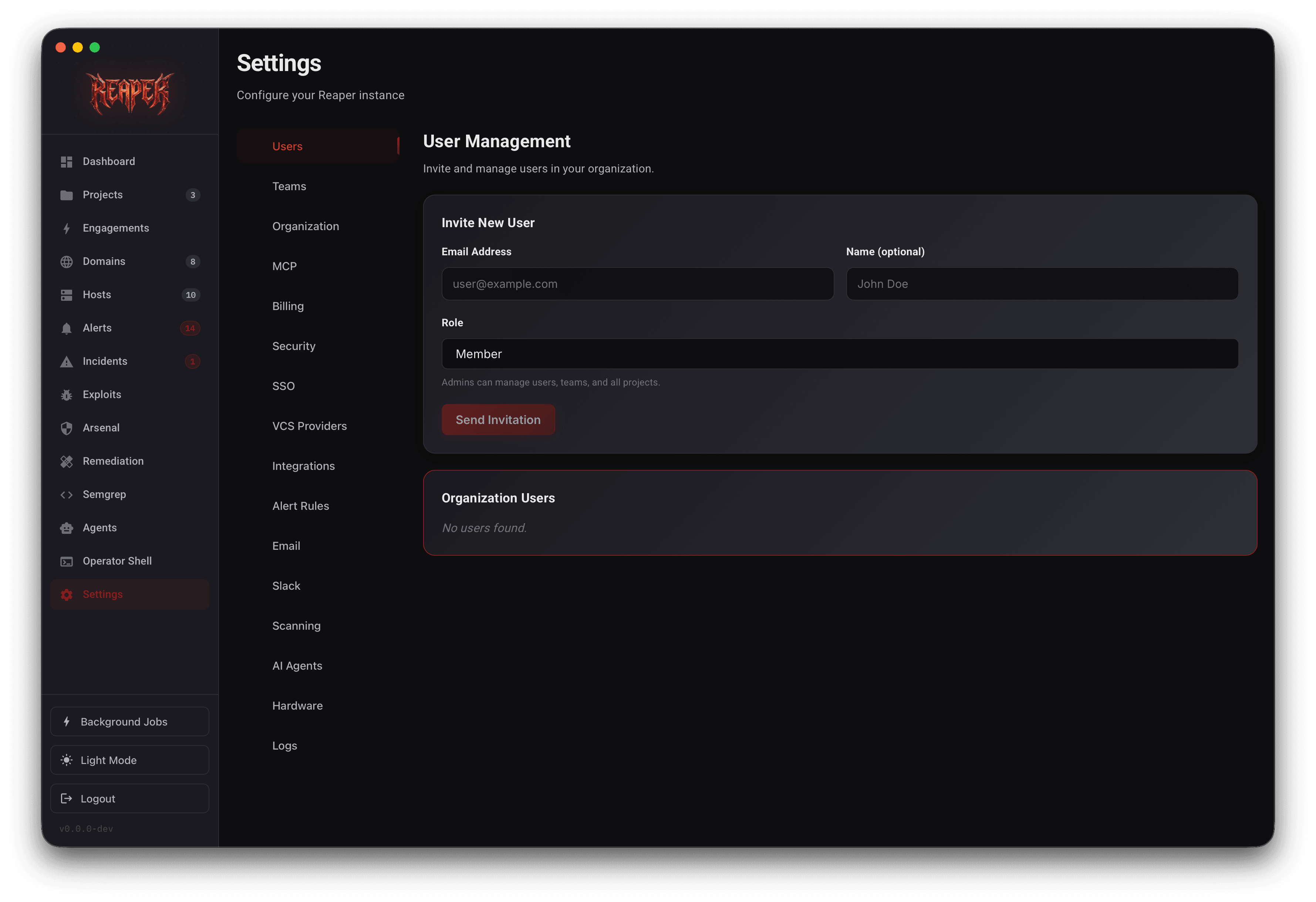This screenshot has height=902, width=1316.
Task: Click the Semgrep code brackets icon
Action: pos(66,495)
